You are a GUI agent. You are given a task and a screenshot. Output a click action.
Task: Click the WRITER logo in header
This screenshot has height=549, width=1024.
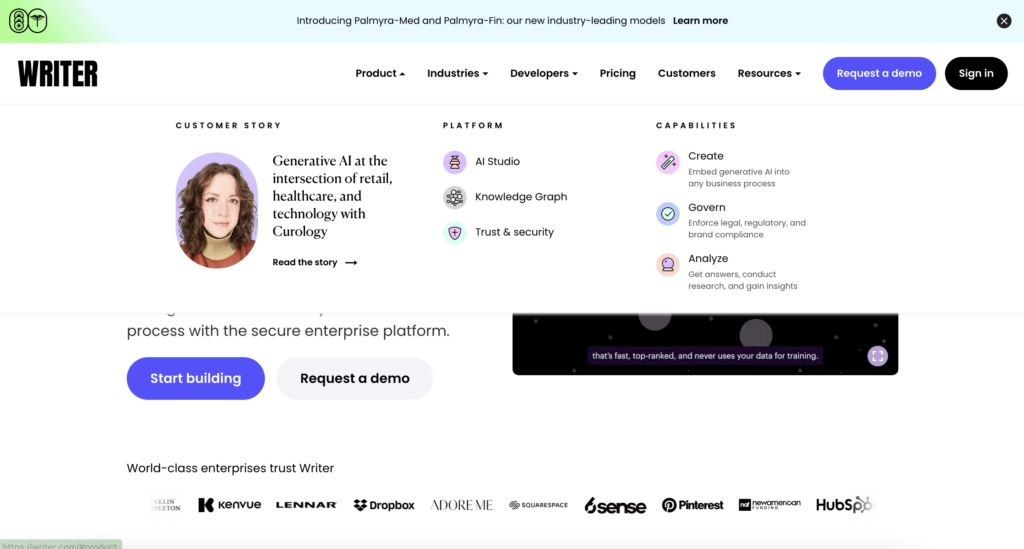point(58,73)
